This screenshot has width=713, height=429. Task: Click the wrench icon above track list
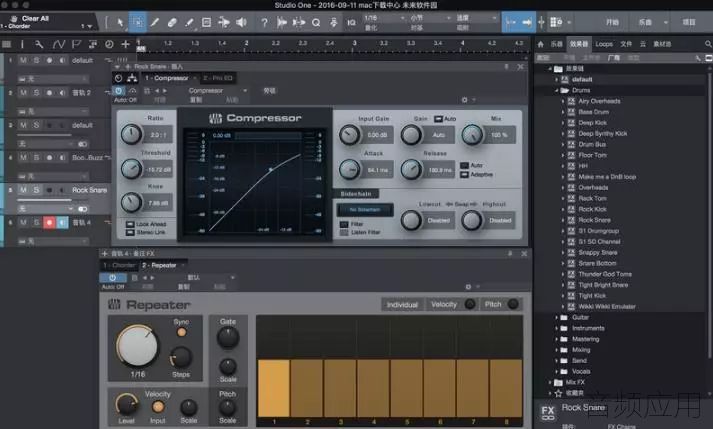(39, 44)
